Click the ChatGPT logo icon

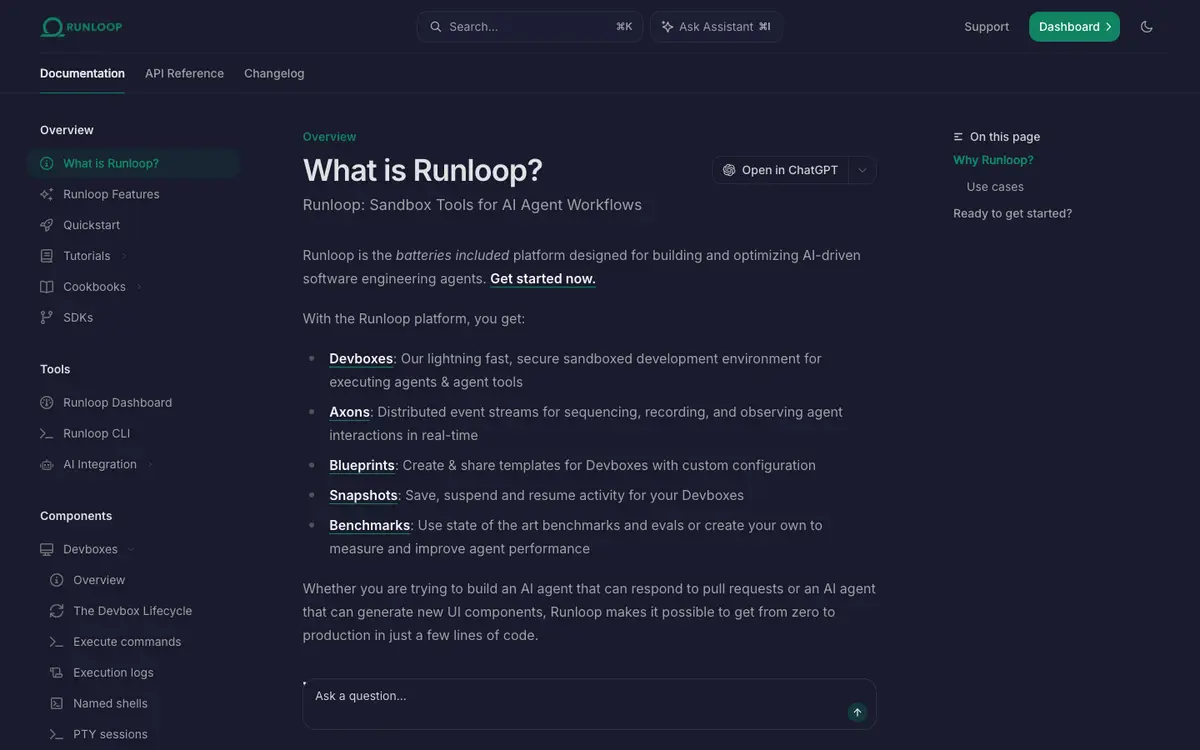point(729,170)
